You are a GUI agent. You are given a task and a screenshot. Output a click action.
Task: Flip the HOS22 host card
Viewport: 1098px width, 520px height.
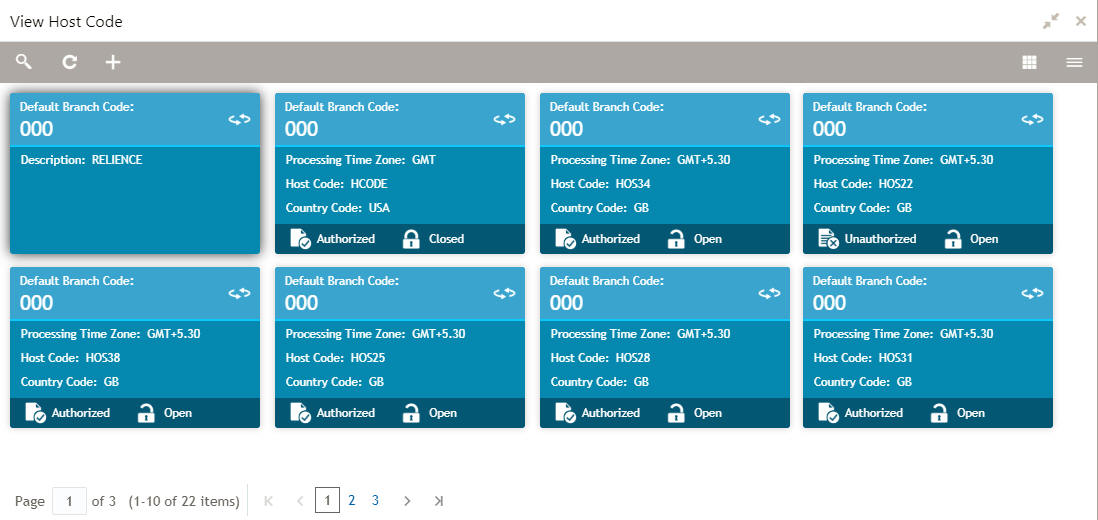pyautogui.click(x=1032, y=120)
